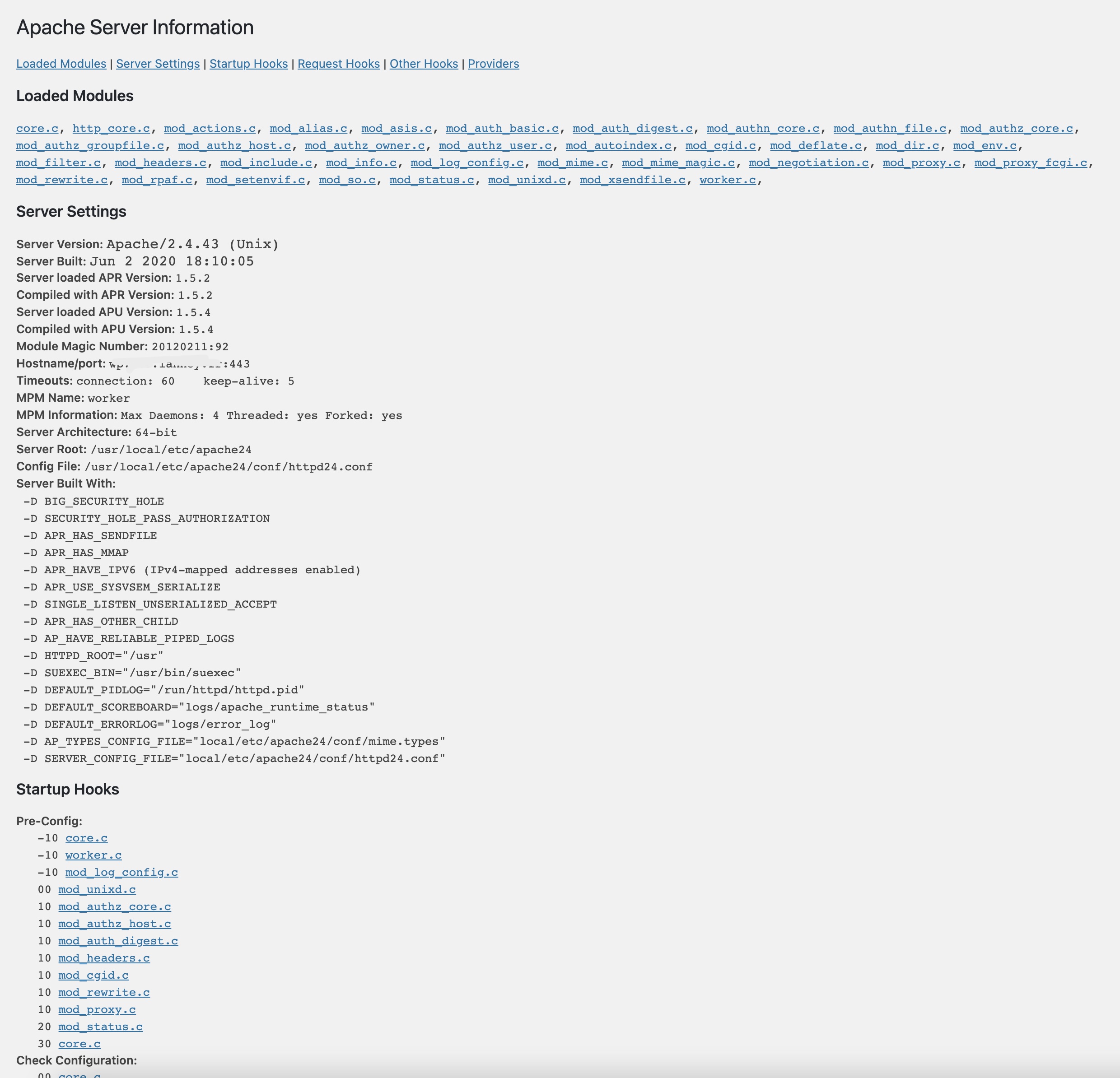Screen dimensions: 1120x1078
Task: Click the worker.c module link
Action: coord(727,180)
